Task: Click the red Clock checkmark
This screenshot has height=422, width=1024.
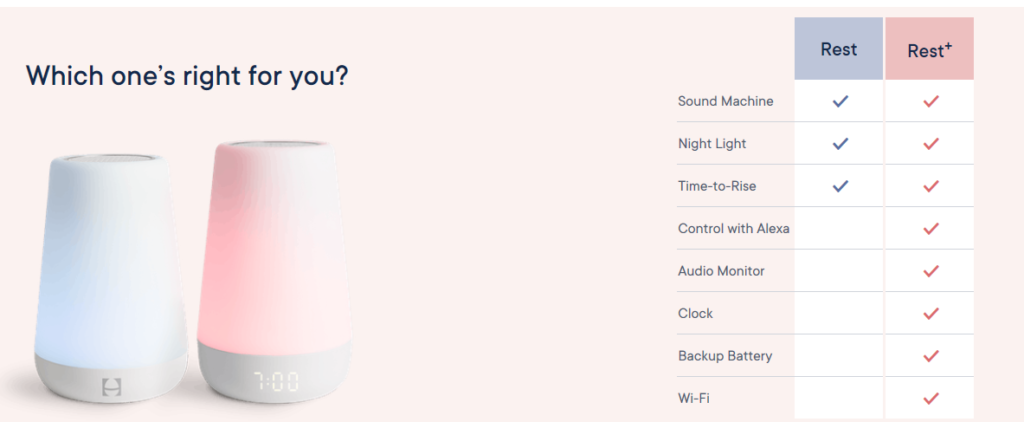Action: [x=931, y=314]
